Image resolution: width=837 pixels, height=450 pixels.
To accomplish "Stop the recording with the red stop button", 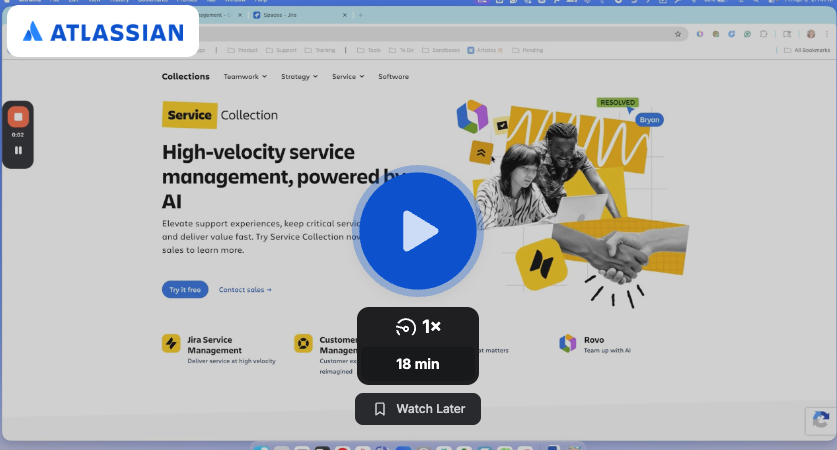I will click(x=18, y=117).
